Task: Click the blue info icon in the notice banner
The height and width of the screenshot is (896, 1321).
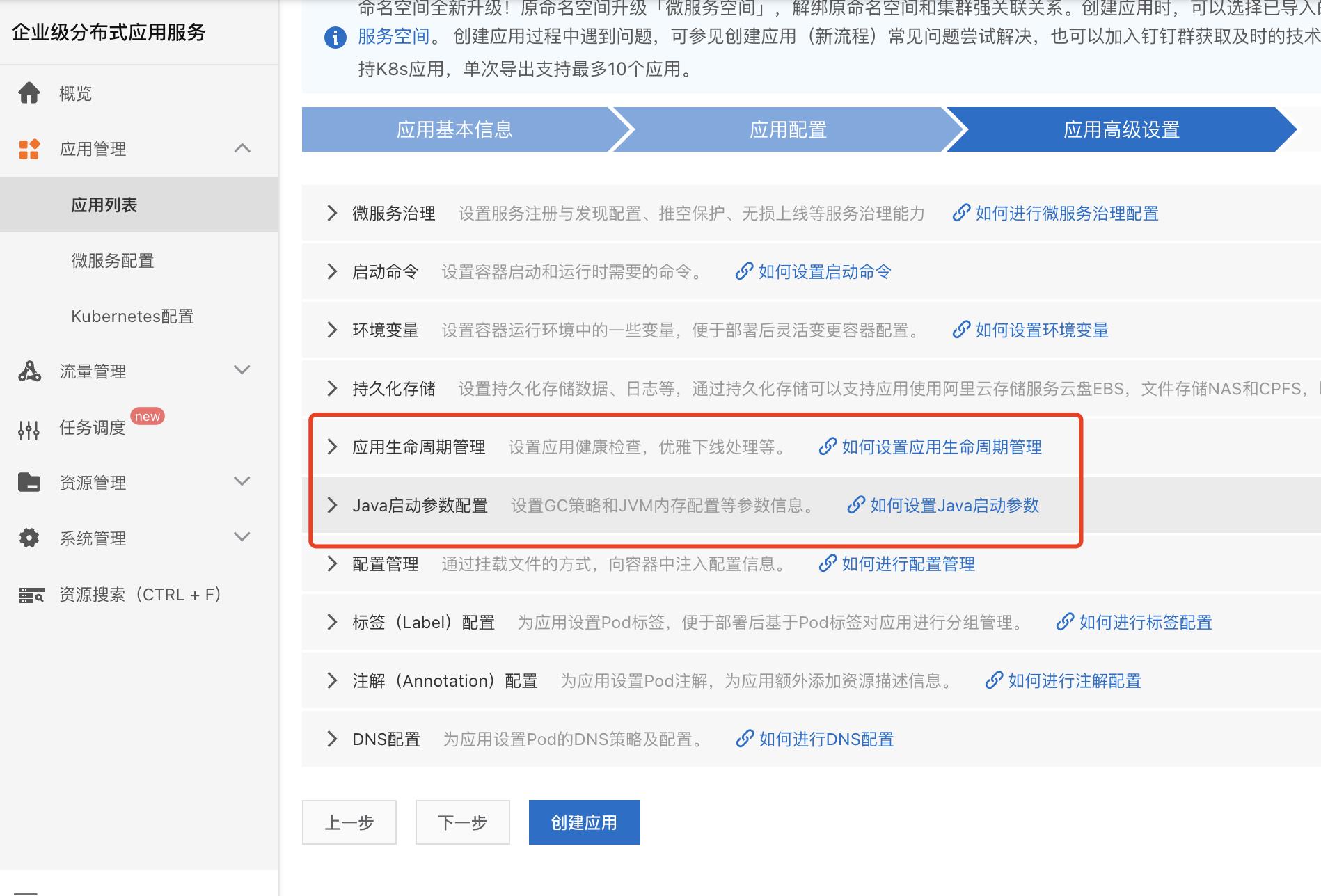Action: [335, 38]
